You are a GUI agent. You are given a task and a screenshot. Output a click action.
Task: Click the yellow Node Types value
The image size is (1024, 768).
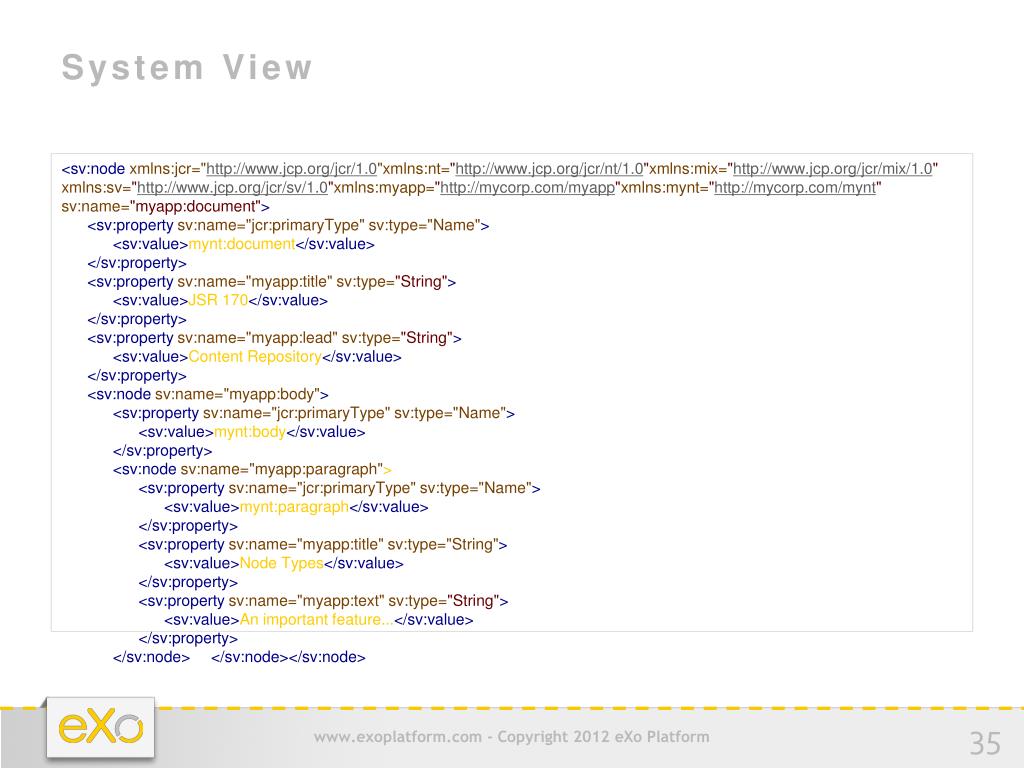pyautogui.click(x=281, y=564)
